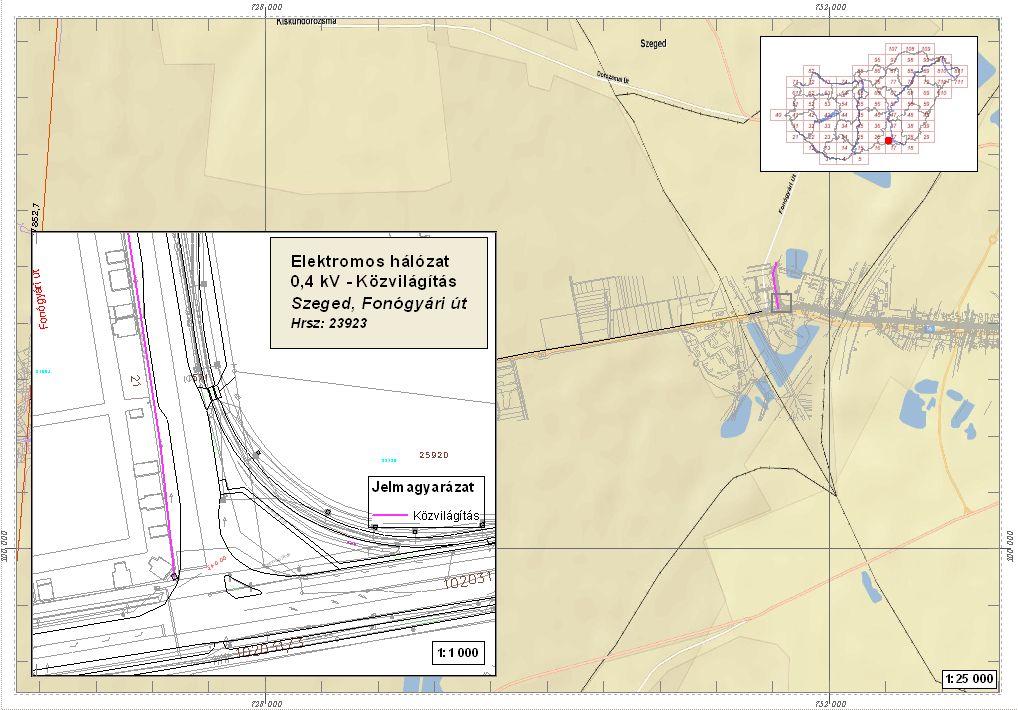Click the 'Szeged' place label
The width and height of the screenshot is (1018, 710).
pyautogui.click(x=653, y=43)
